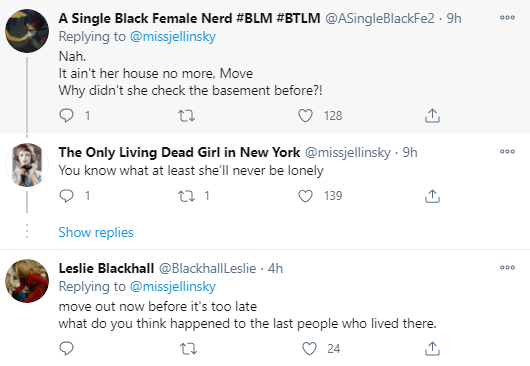Open @missjellinsky link in first reply
Viewport: 530px width, 366px height.
click(173, 36)
